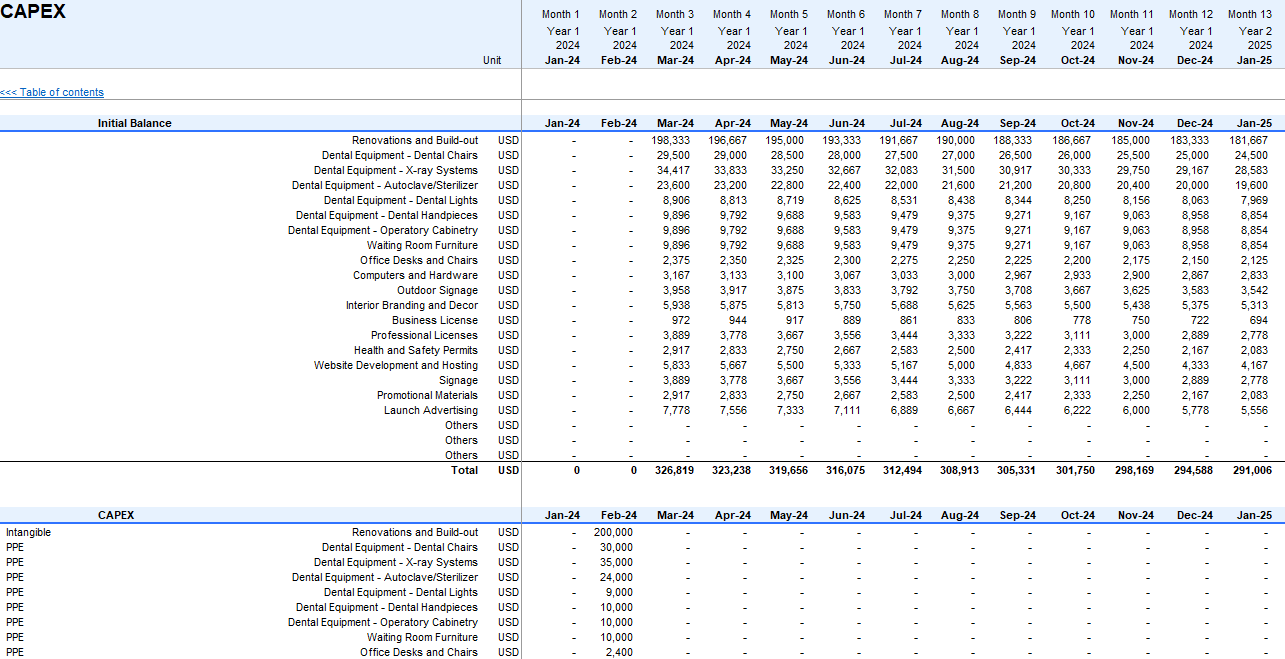Image resolution: width=1285 pixels, height=659 pixels.
Task: Select the Unit header cell
Action: click(x=492, y=60)
